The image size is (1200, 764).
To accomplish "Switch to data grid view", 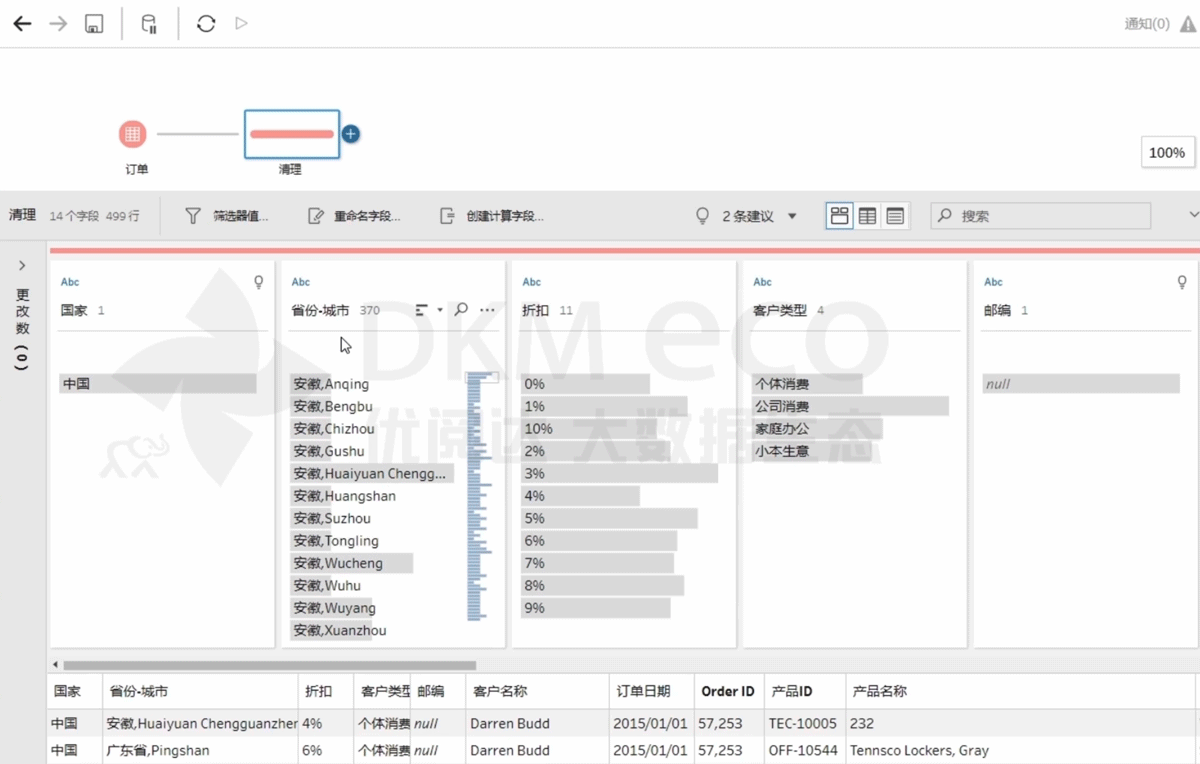I will pyautogui.click(x=867, y=216).
